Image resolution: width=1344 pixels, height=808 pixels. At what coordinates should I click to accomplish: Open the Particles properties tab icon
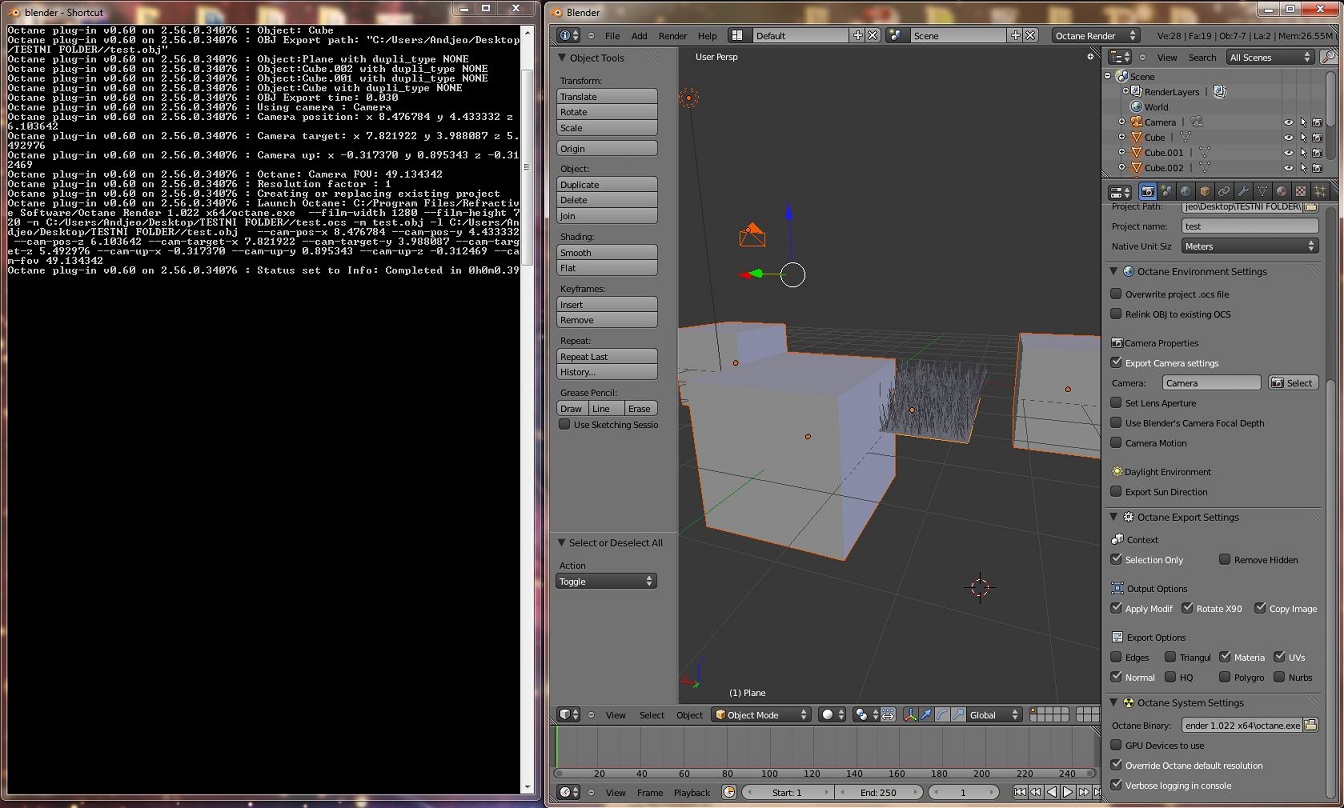[x=1320, y=191]
